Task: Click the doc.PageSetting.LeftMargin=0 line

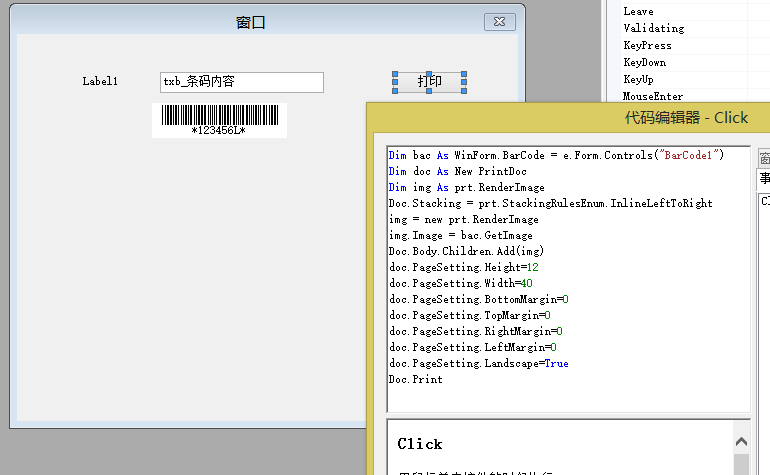Action: click(473, 347)
